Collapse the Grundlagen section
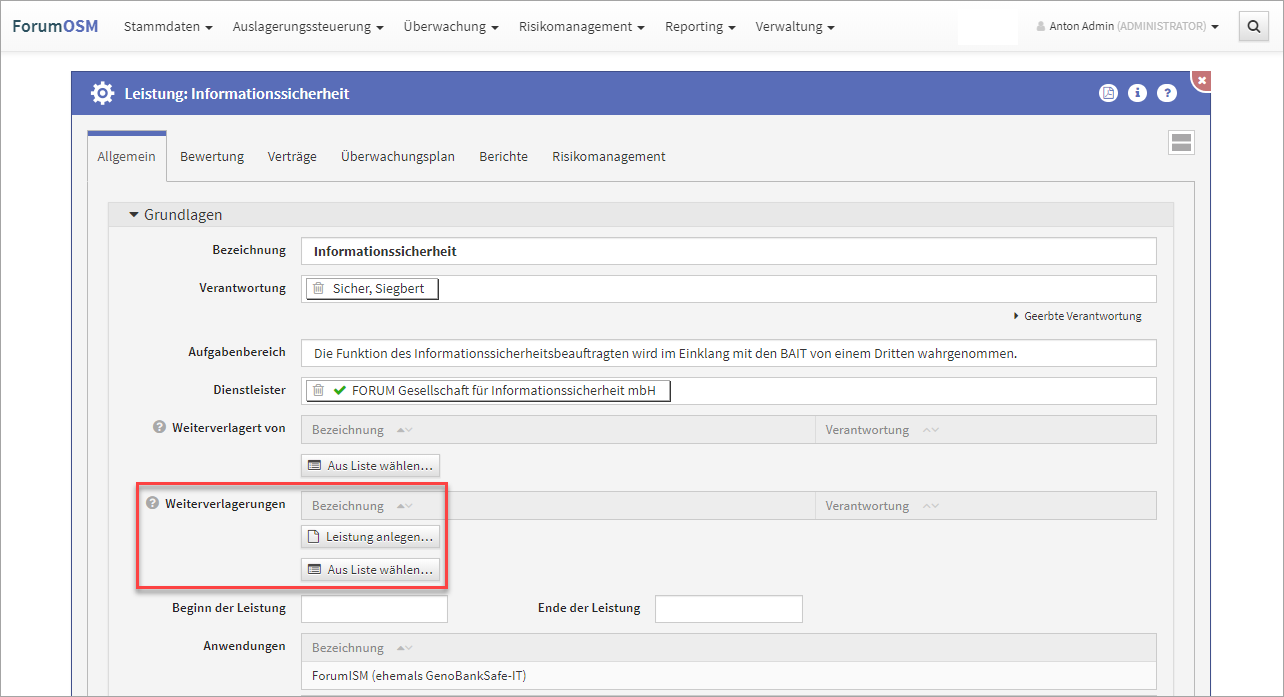The image size is (1284, 697). pos(134,215)
